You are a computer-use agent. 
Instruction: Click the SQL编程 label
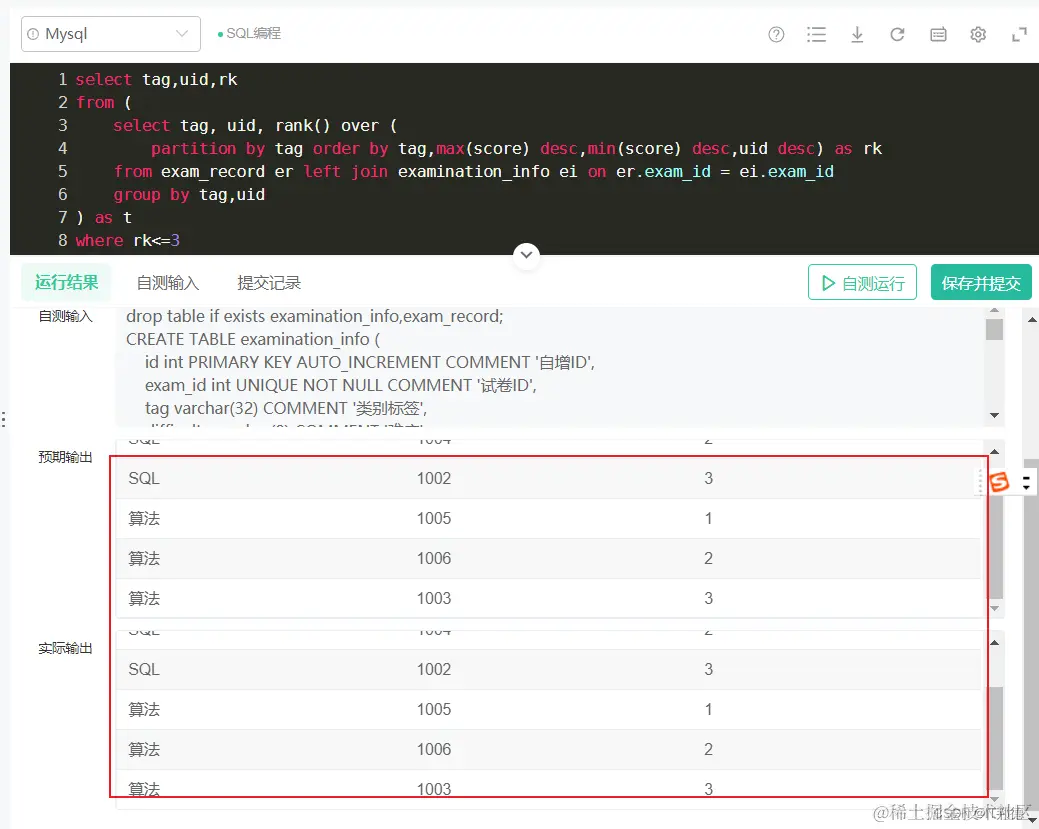pos(253,33)
